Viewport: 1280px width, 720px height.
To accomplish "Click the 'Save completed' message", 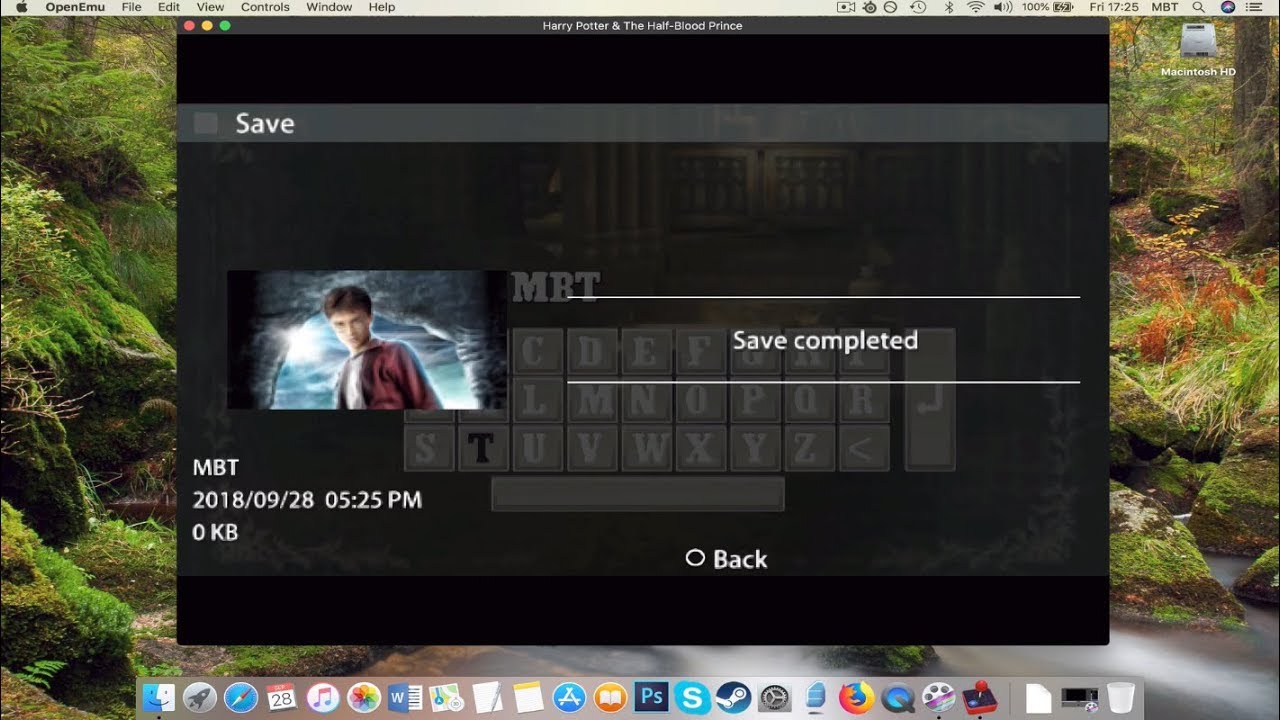I will tap(825, 340).
